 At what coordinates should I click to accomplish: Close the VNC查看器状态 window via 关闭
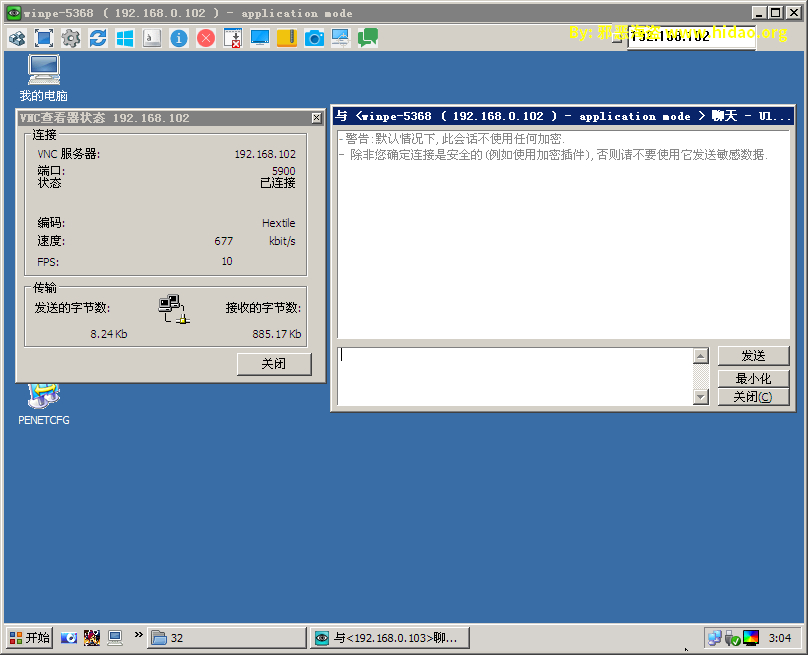tap(273, 363)
